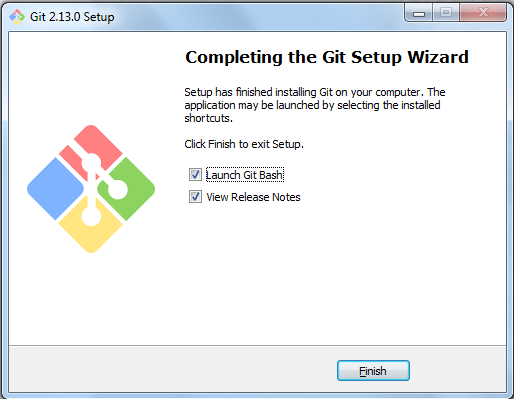
Task: Click the Completing the Git Setup Wizard heading
Action: (327, 57)
